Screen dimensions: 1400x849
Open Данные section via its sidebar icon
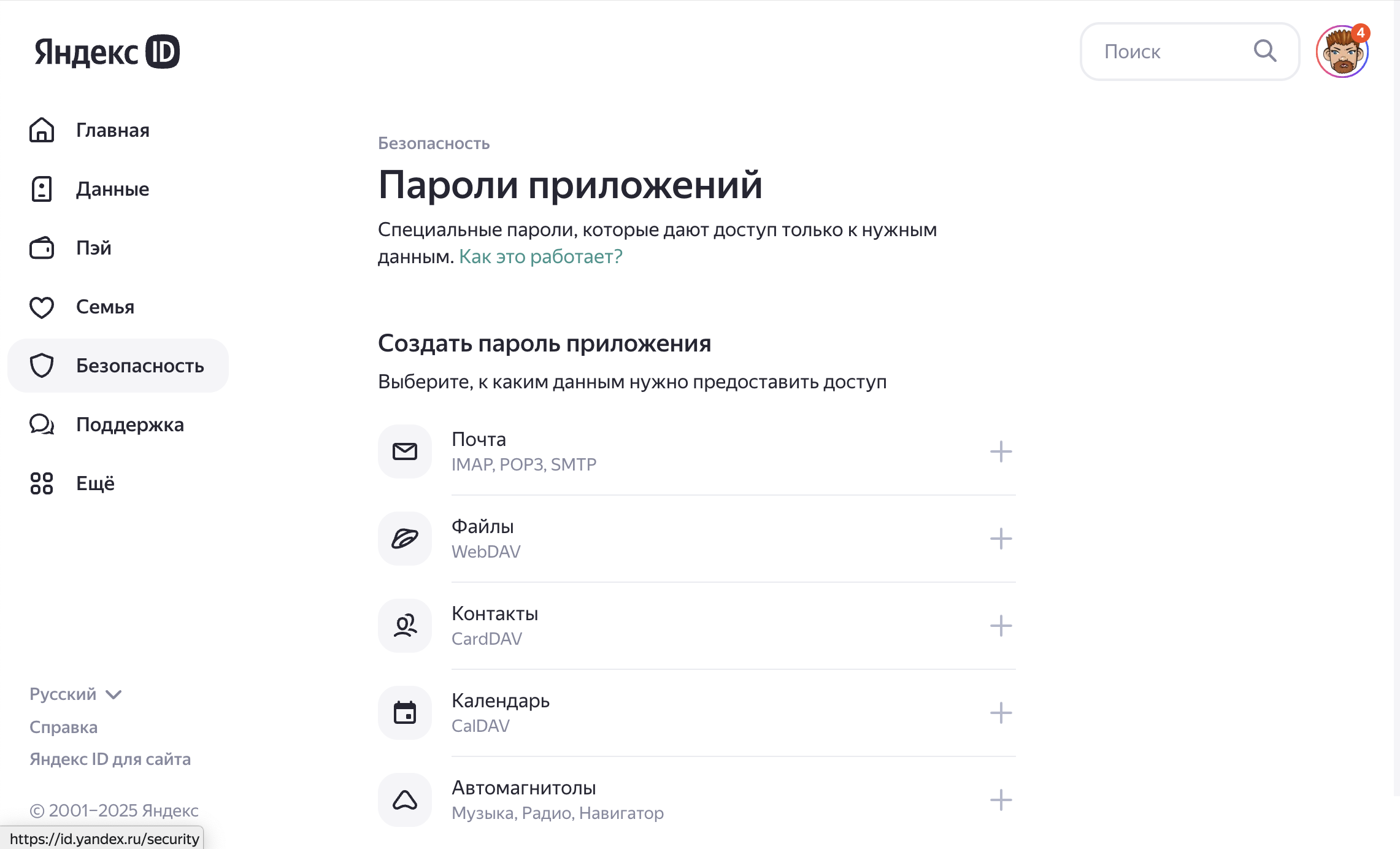41,189
